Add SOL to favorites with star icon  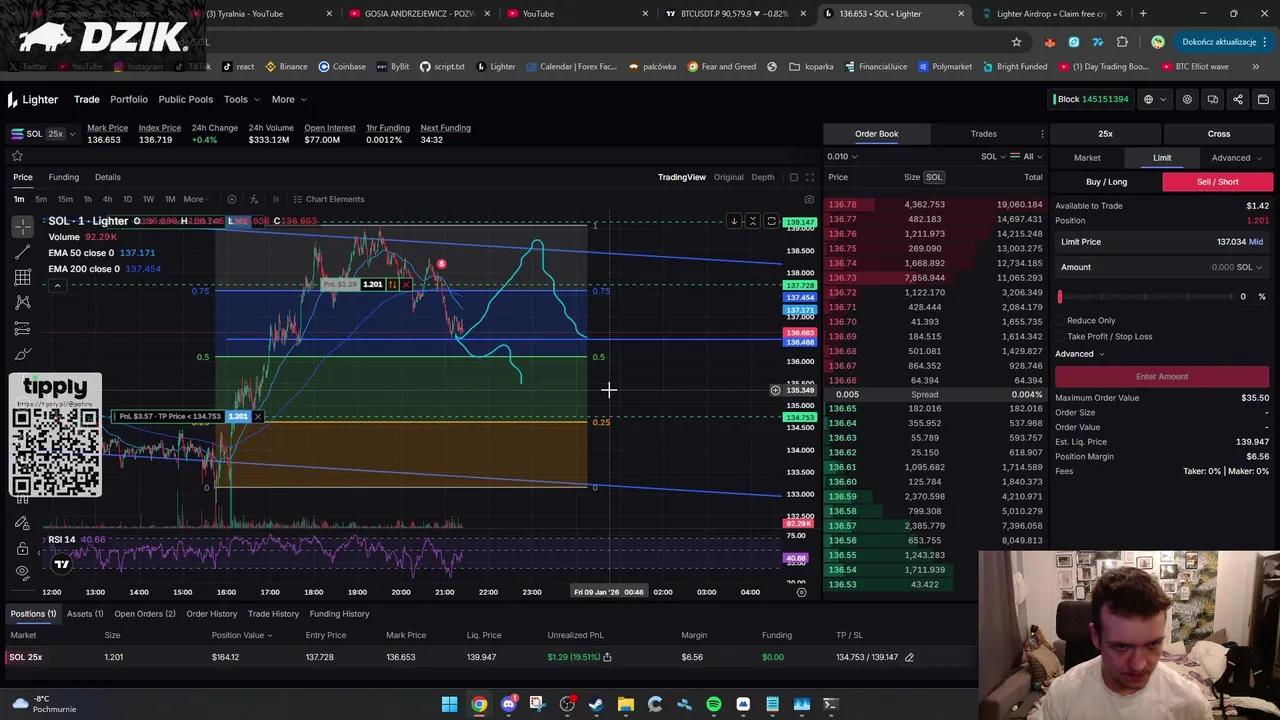[x=17, y=156]
